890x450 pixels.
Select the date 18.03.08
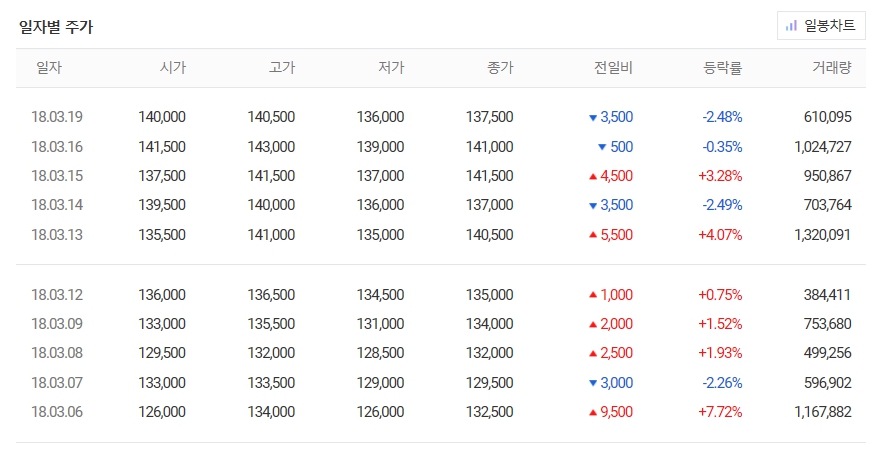pyautogui.click(x=57, y=353)
